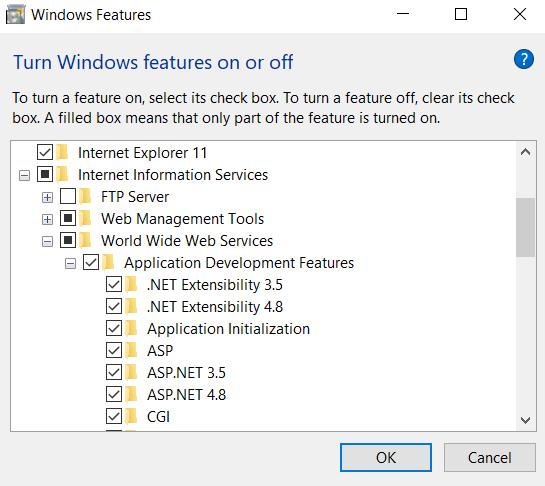Click the FTP Server folder icon

(86, 196)
